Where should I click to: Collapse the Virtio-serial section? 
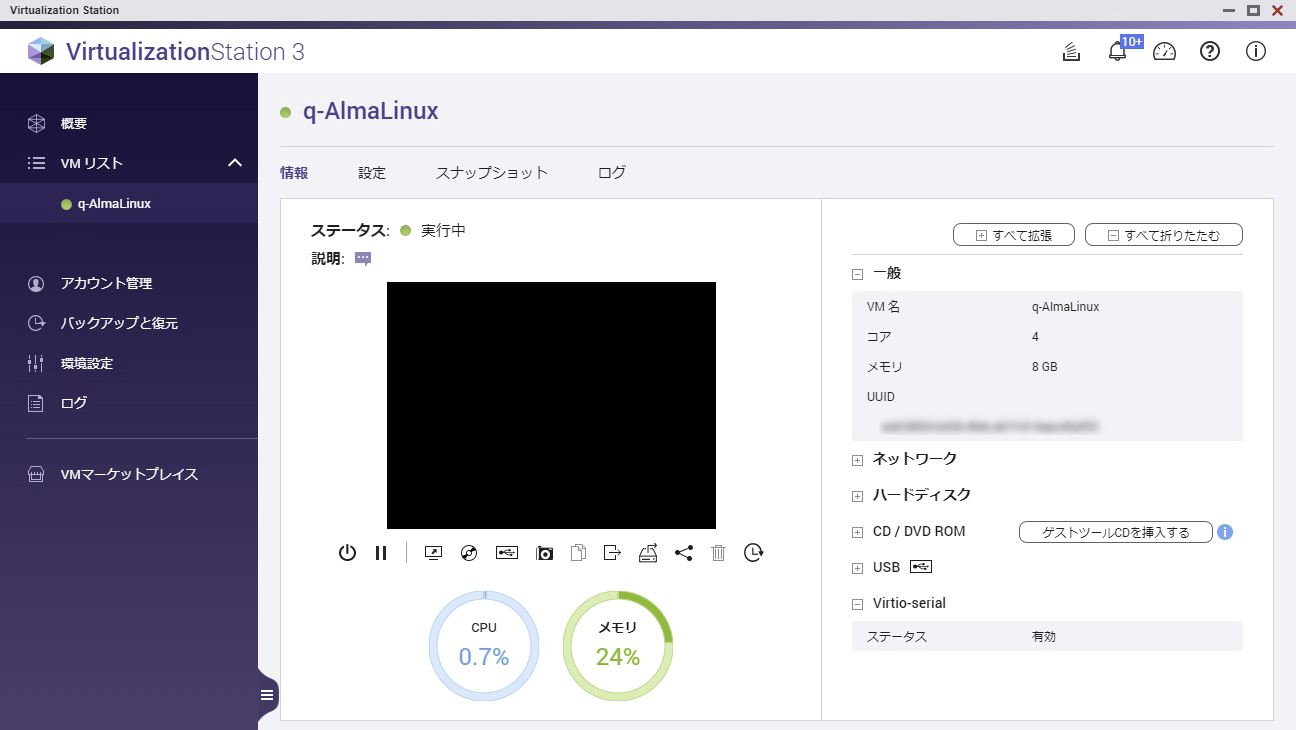(x=857, y=604)
